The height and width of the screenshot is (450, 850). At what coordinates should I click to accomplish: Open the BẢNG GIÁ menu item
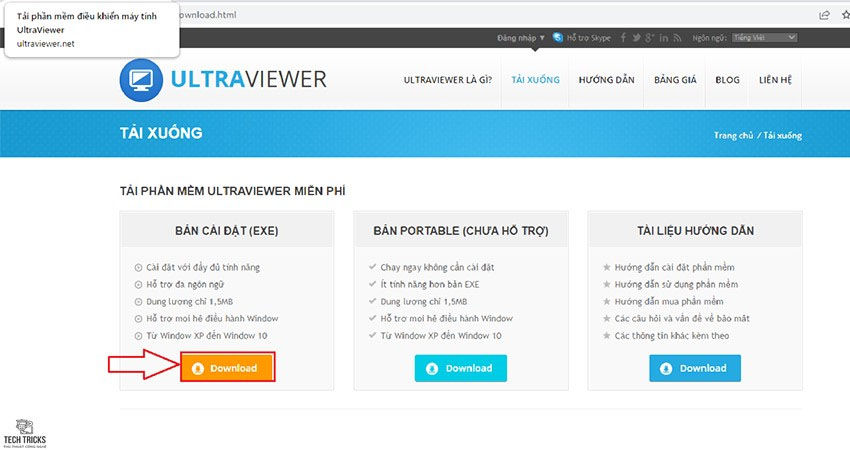coord(675,80)
